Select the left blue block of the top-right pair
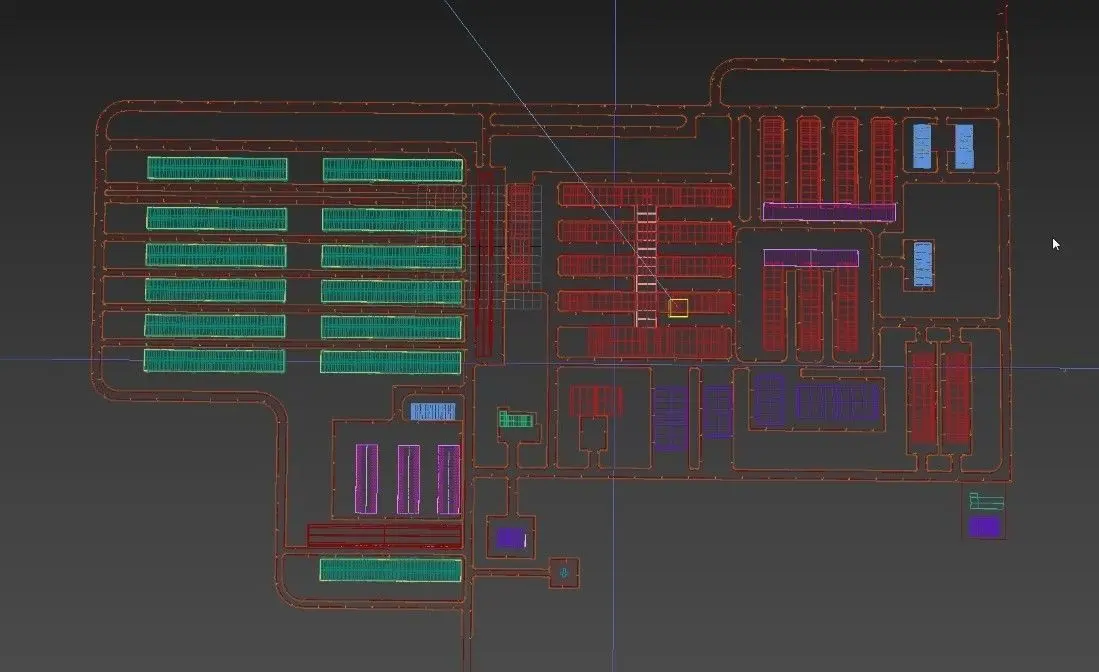 (922, 146)
